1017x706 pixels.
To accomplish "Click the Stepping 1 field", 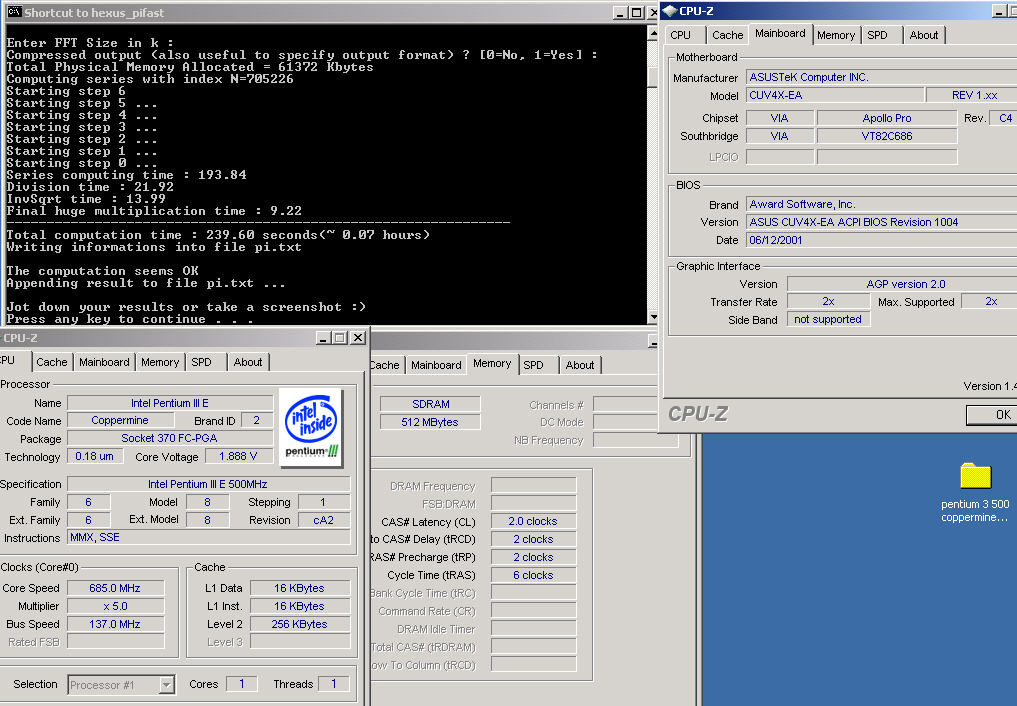I will 324,502.
